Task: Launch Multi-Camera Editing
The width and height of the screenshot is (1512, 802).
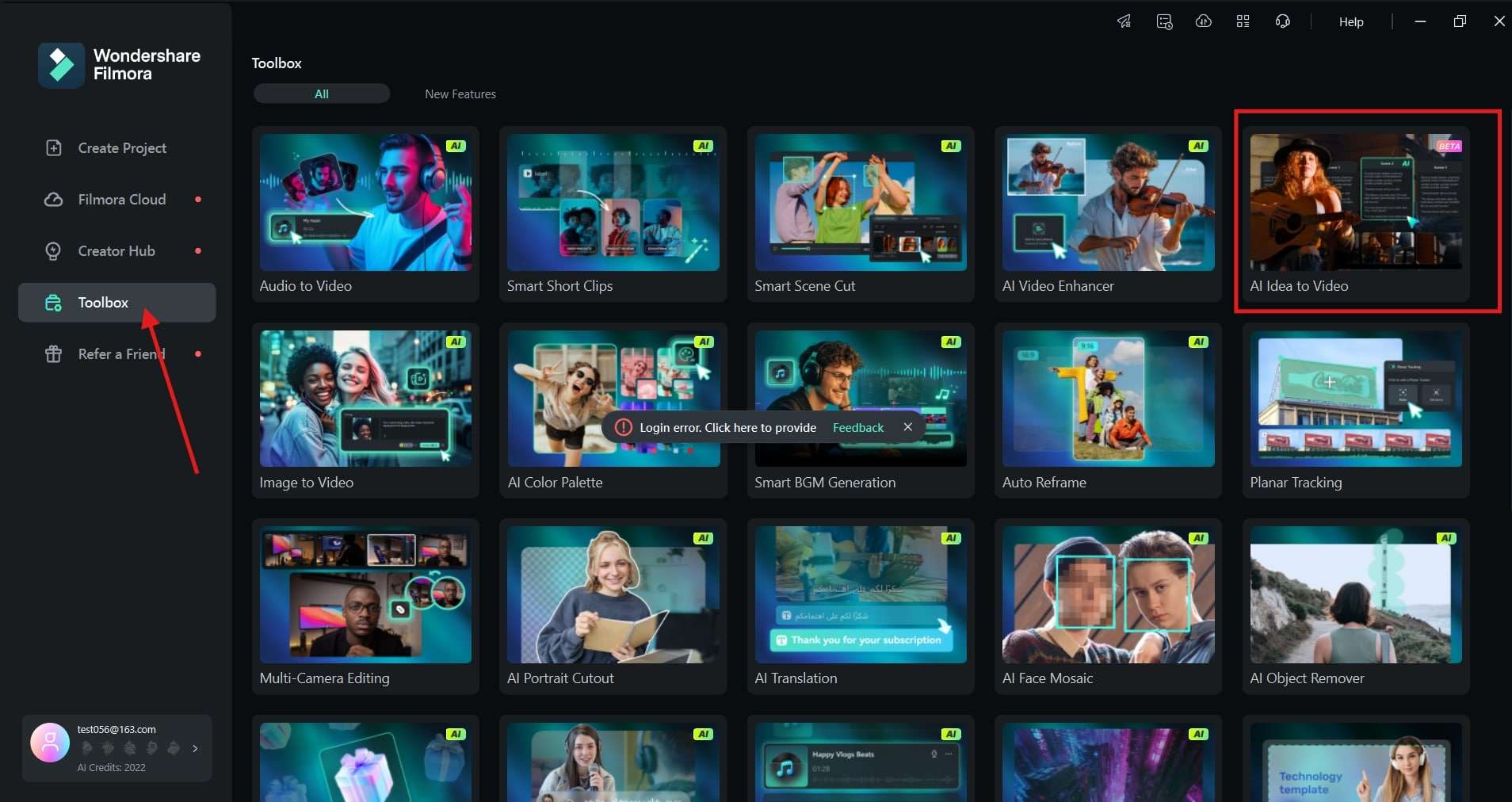Action: (365, 606)
